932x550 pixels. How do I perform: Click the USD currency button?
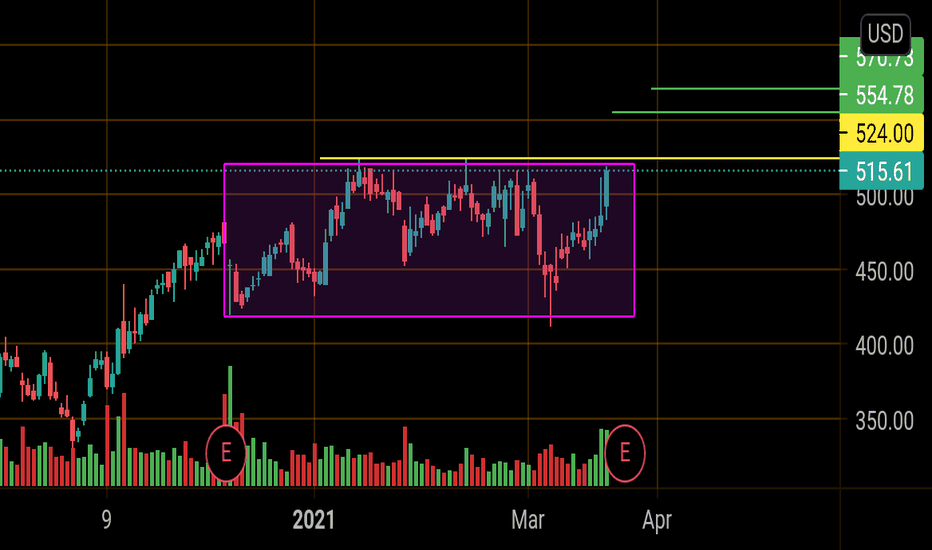(x=885, y=34)
